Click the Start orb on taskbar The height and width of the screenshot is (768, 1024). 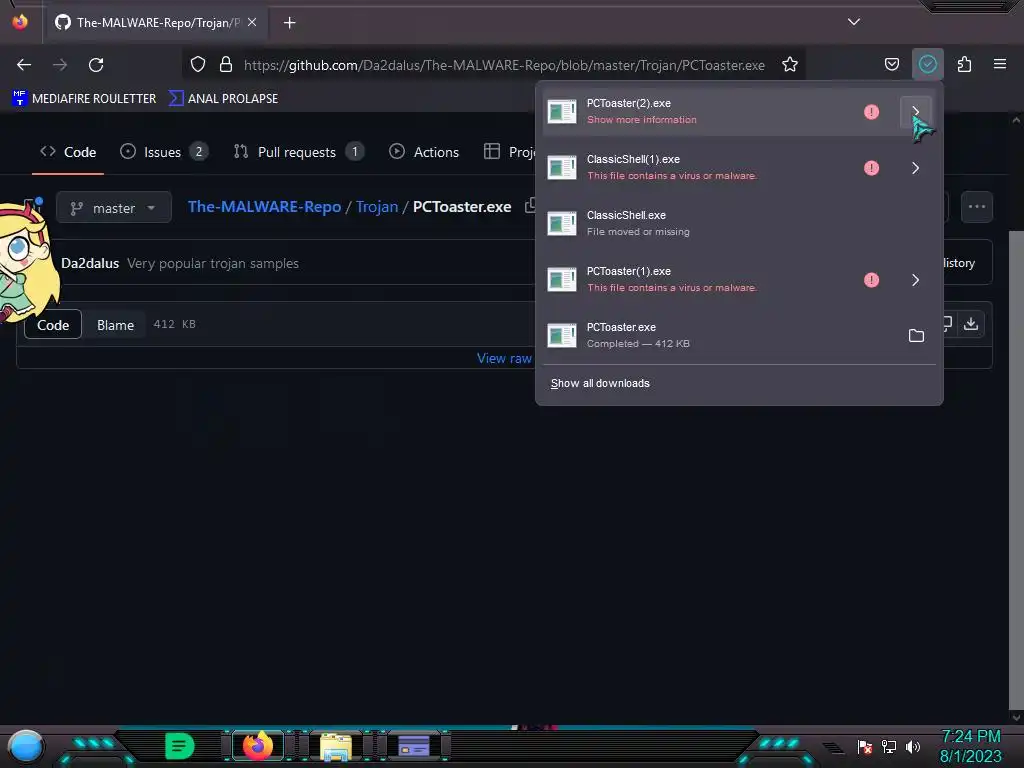[25, 746]
